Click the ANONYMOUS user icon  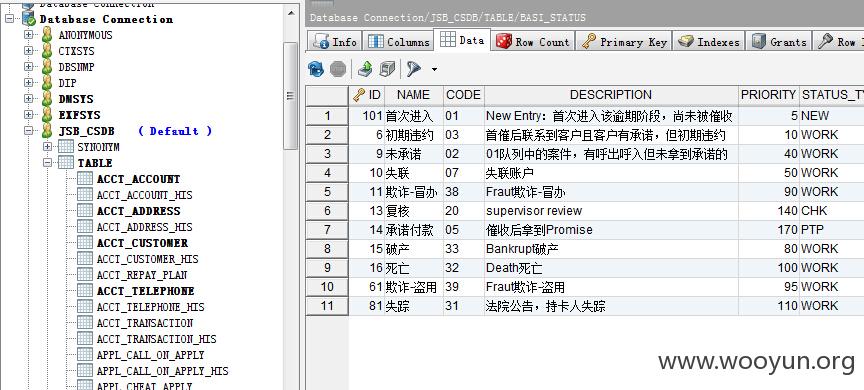click(x=47, y=35)
